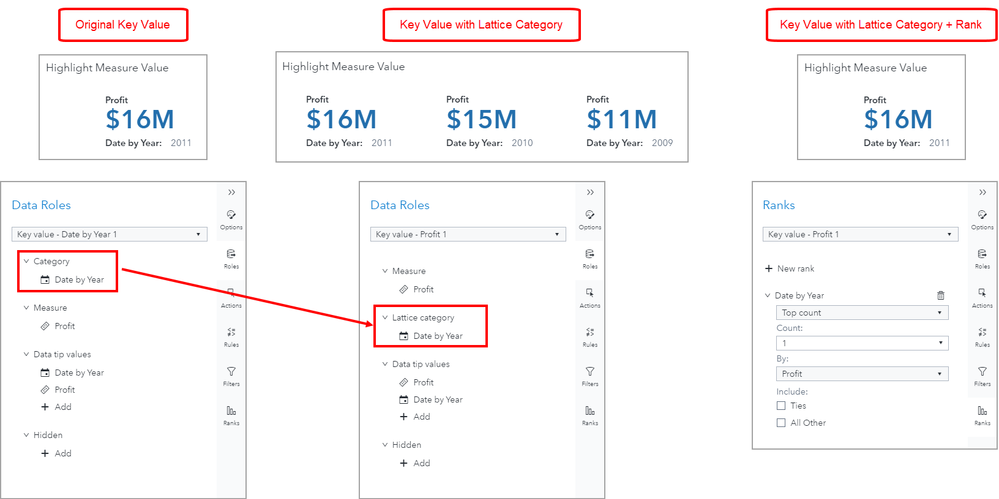Select Profit under middle Data tip values
Viewport: 999px width, 499px height.
416,382
